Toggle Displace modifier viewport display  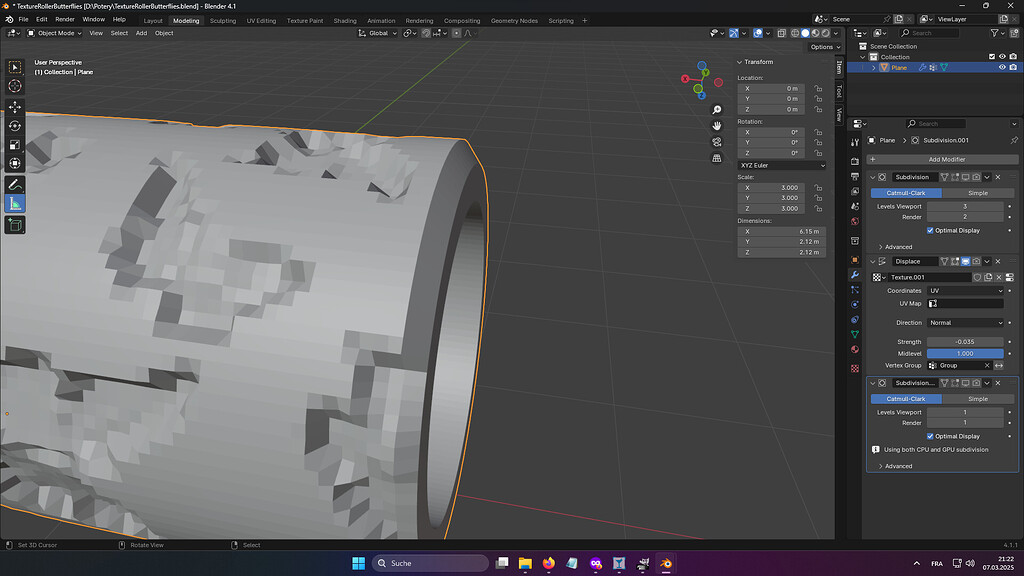coord(965,261)
